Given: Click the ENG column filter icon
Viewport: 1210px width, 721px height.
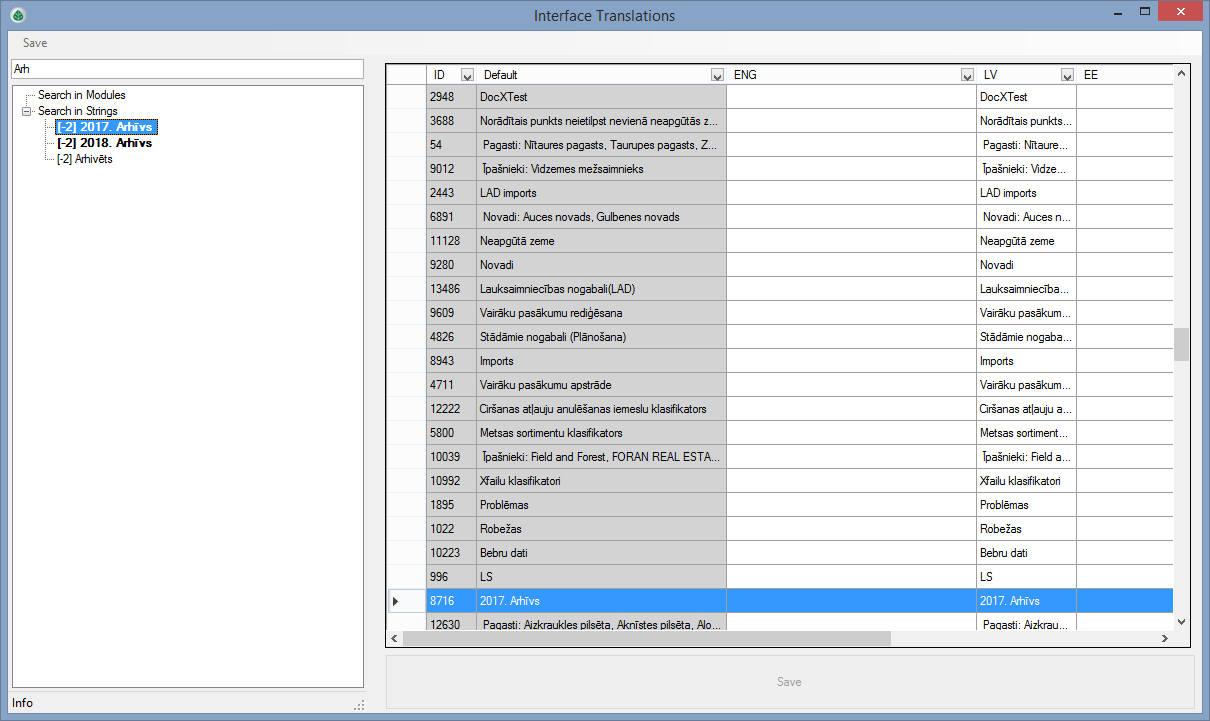Looking at the screenshot, I should click(x=967, y=74).
